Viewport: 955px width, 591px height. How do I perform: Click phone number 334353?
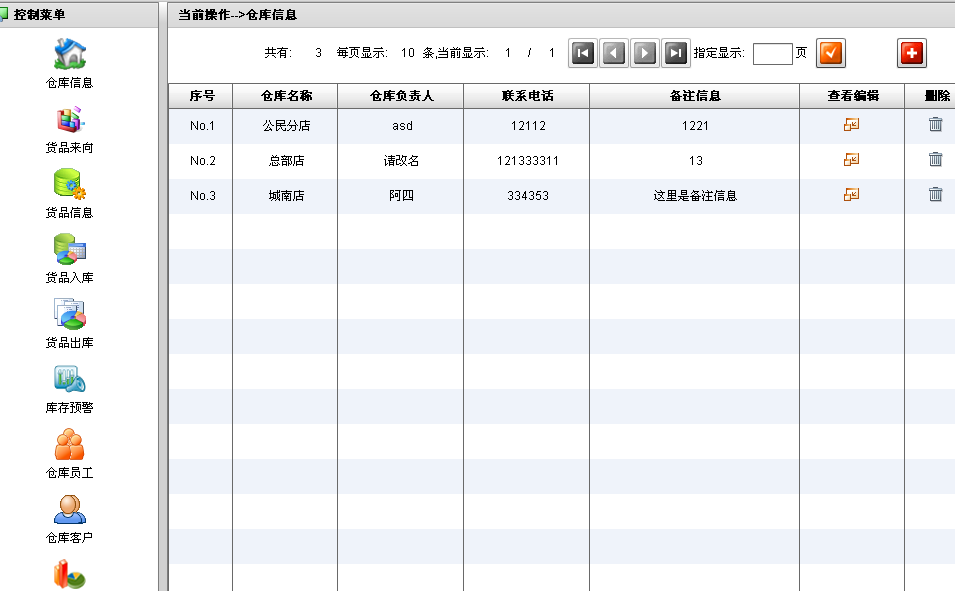click(528, 196)
